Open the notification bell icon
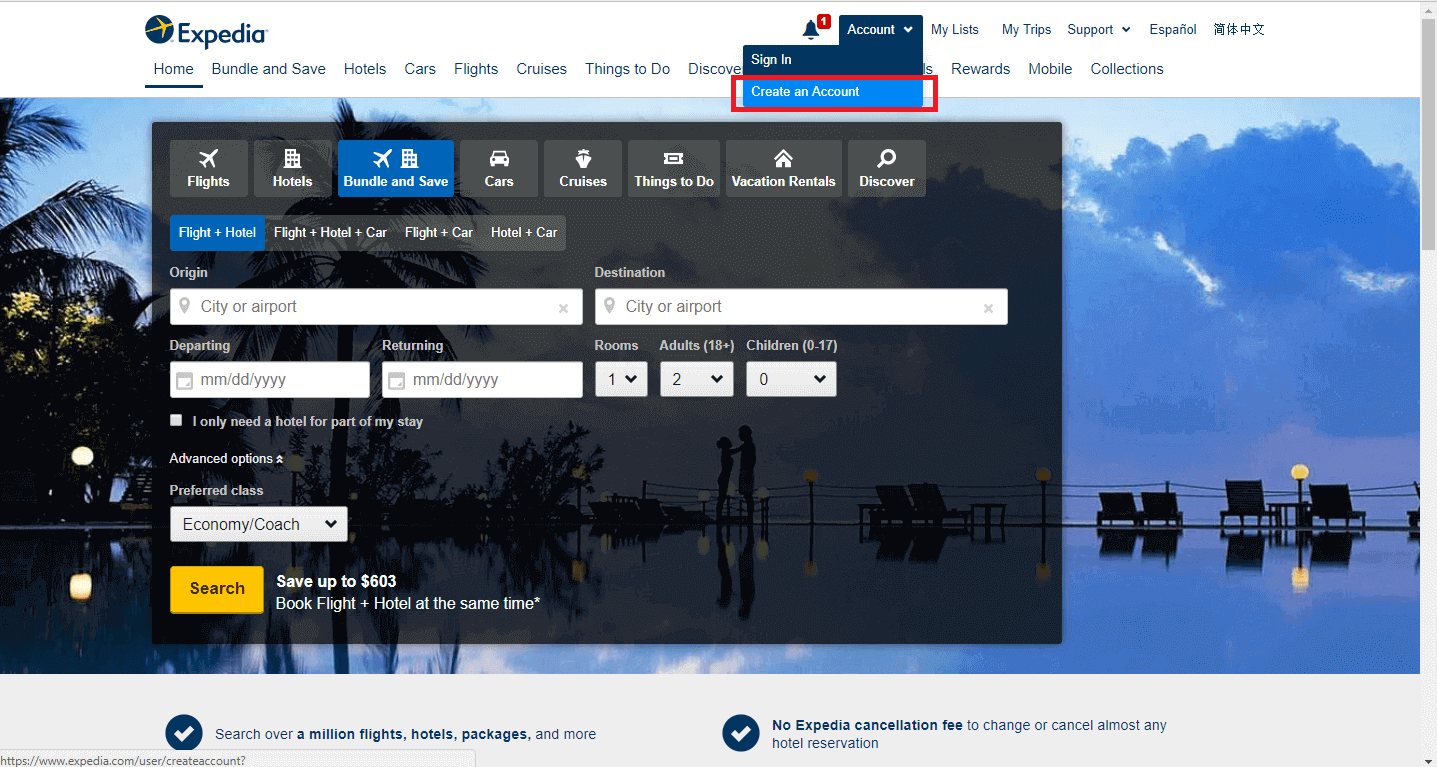Screen dimensions: 1437x767 click(812, 29)
